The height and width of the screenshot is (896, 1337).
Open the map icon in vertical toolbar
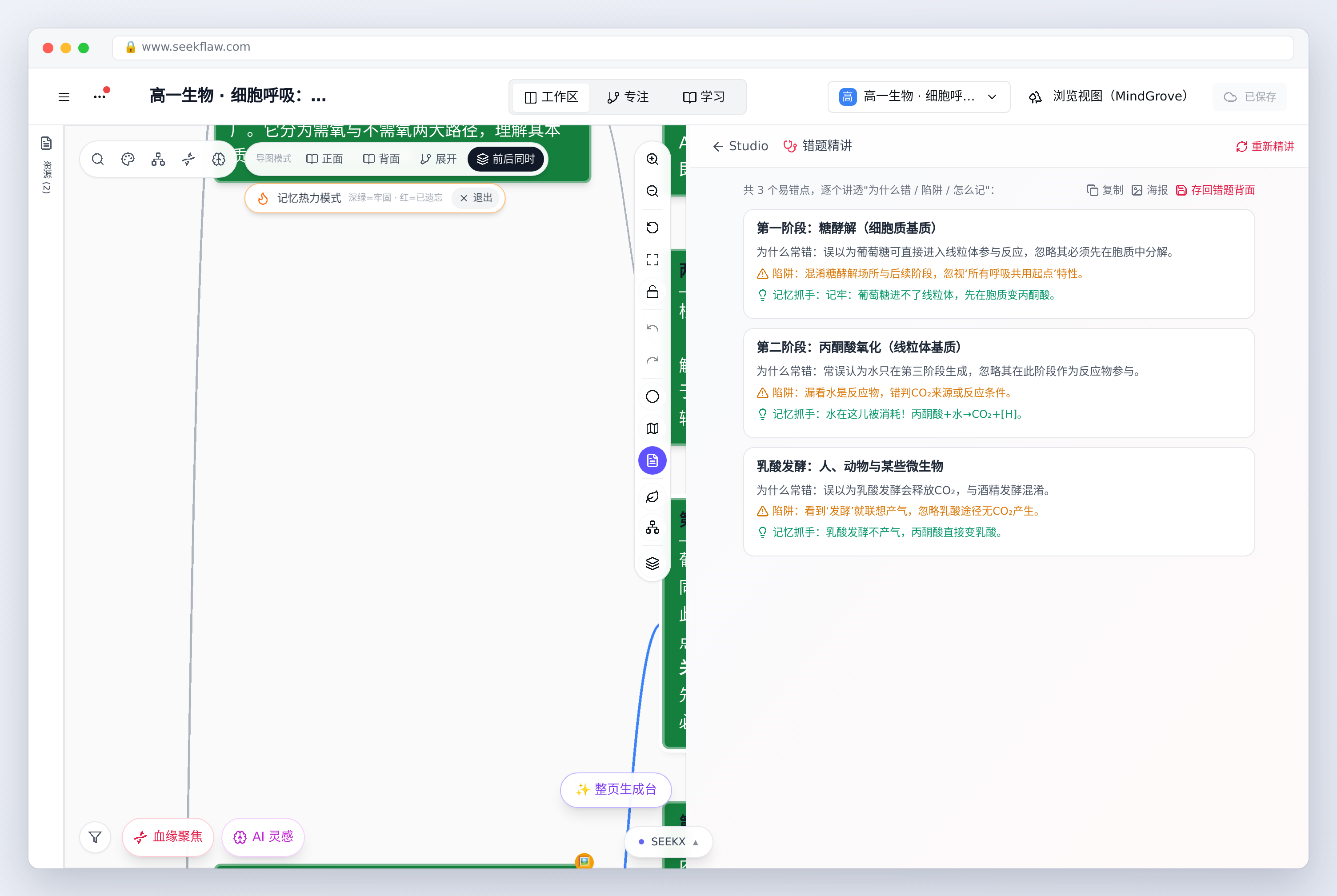point(652,428)
